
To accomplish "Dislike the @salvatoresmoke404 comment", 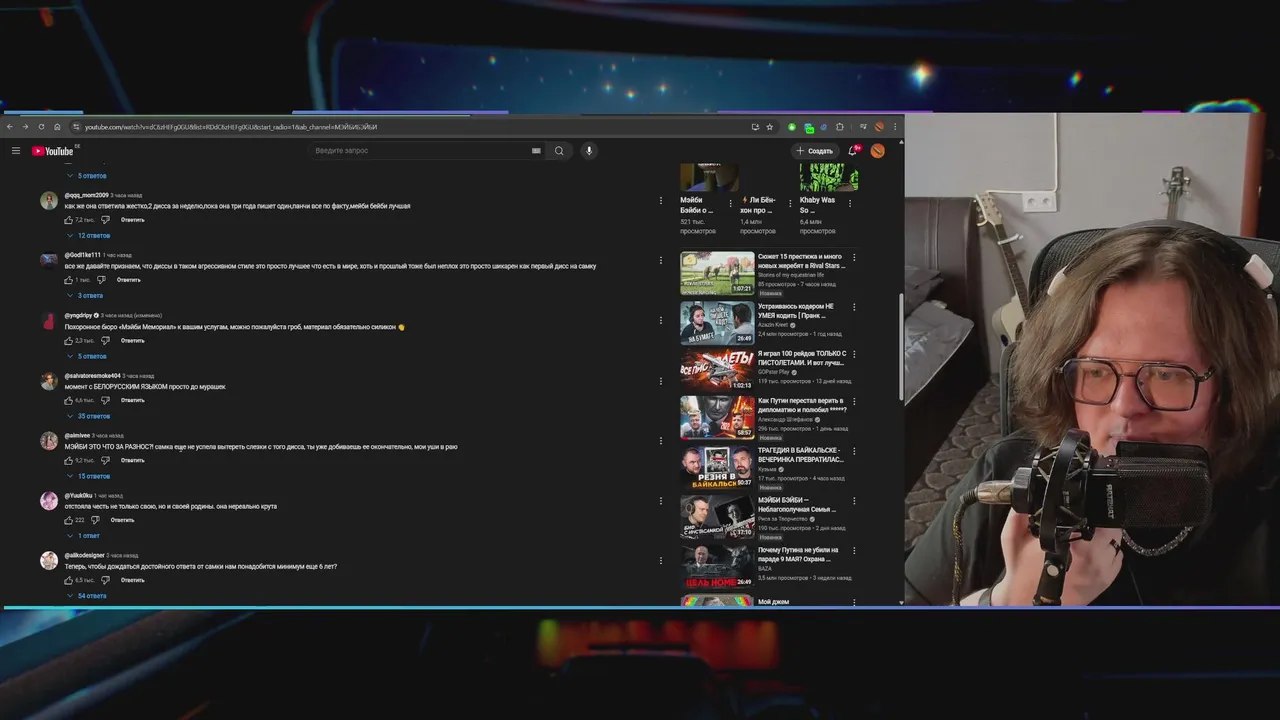I will point(105,401).
